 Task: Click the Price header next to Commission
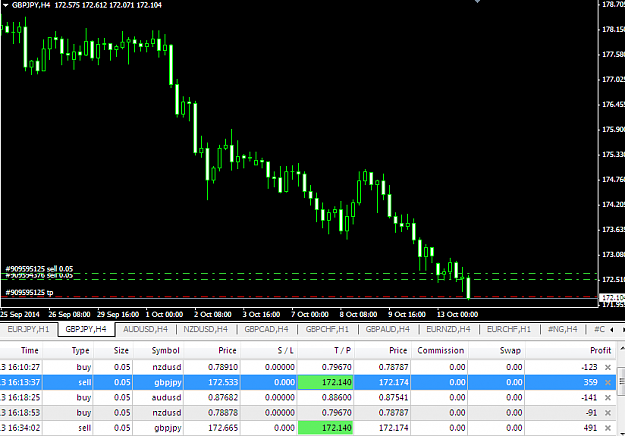click(382, 350)
